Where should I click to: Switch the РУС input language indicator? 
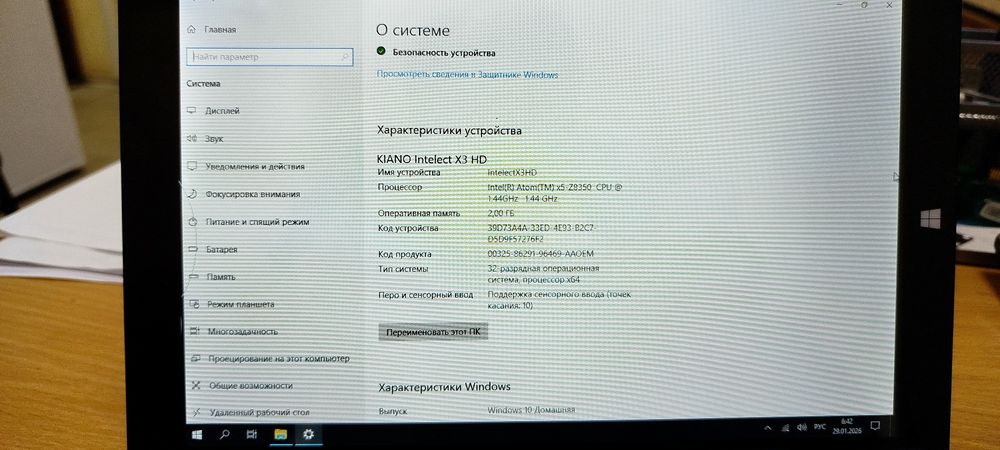point(820,426)
